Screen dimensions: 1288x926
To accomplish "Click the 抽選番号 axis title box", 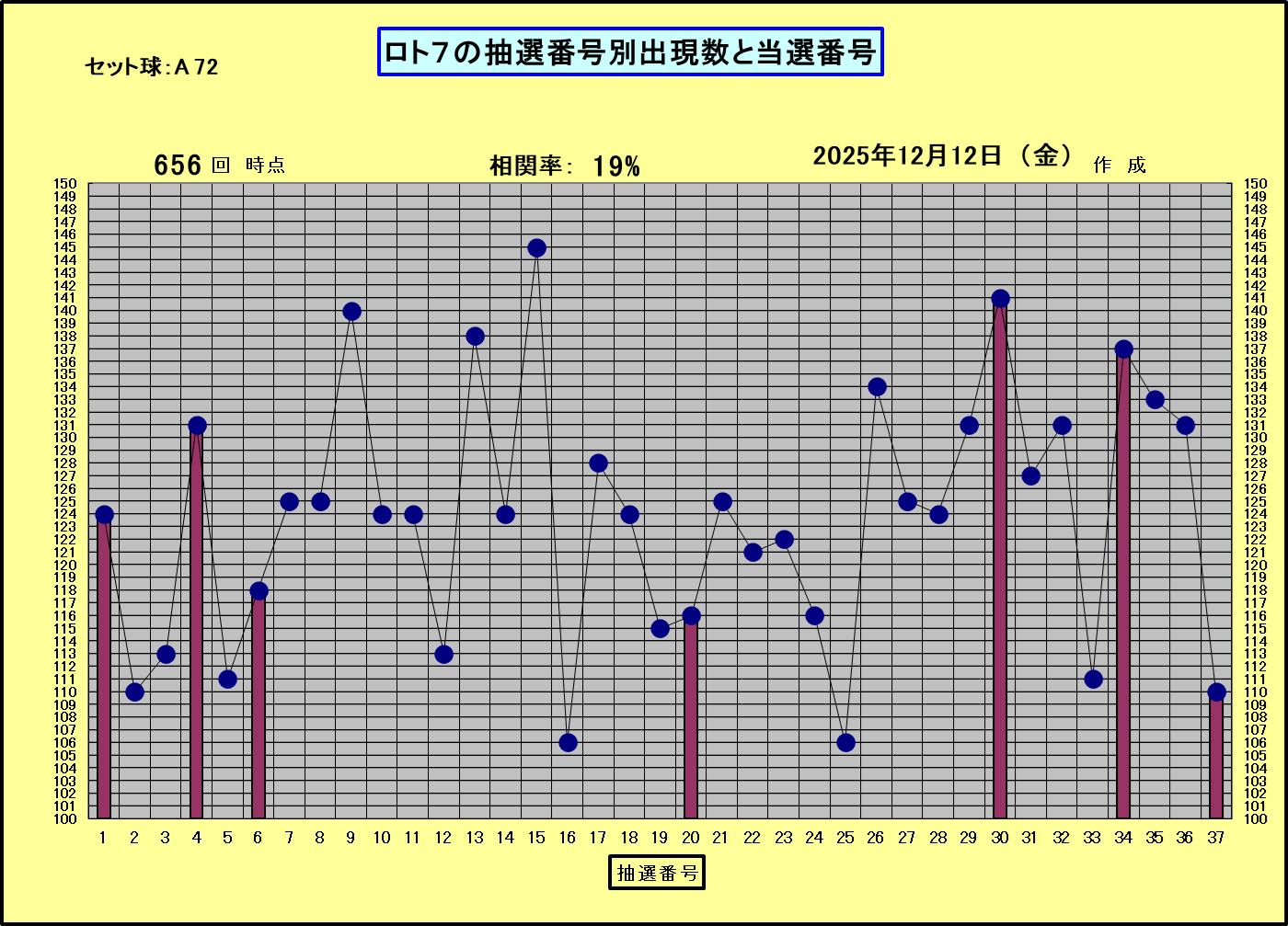I will [x=657, y=872].
